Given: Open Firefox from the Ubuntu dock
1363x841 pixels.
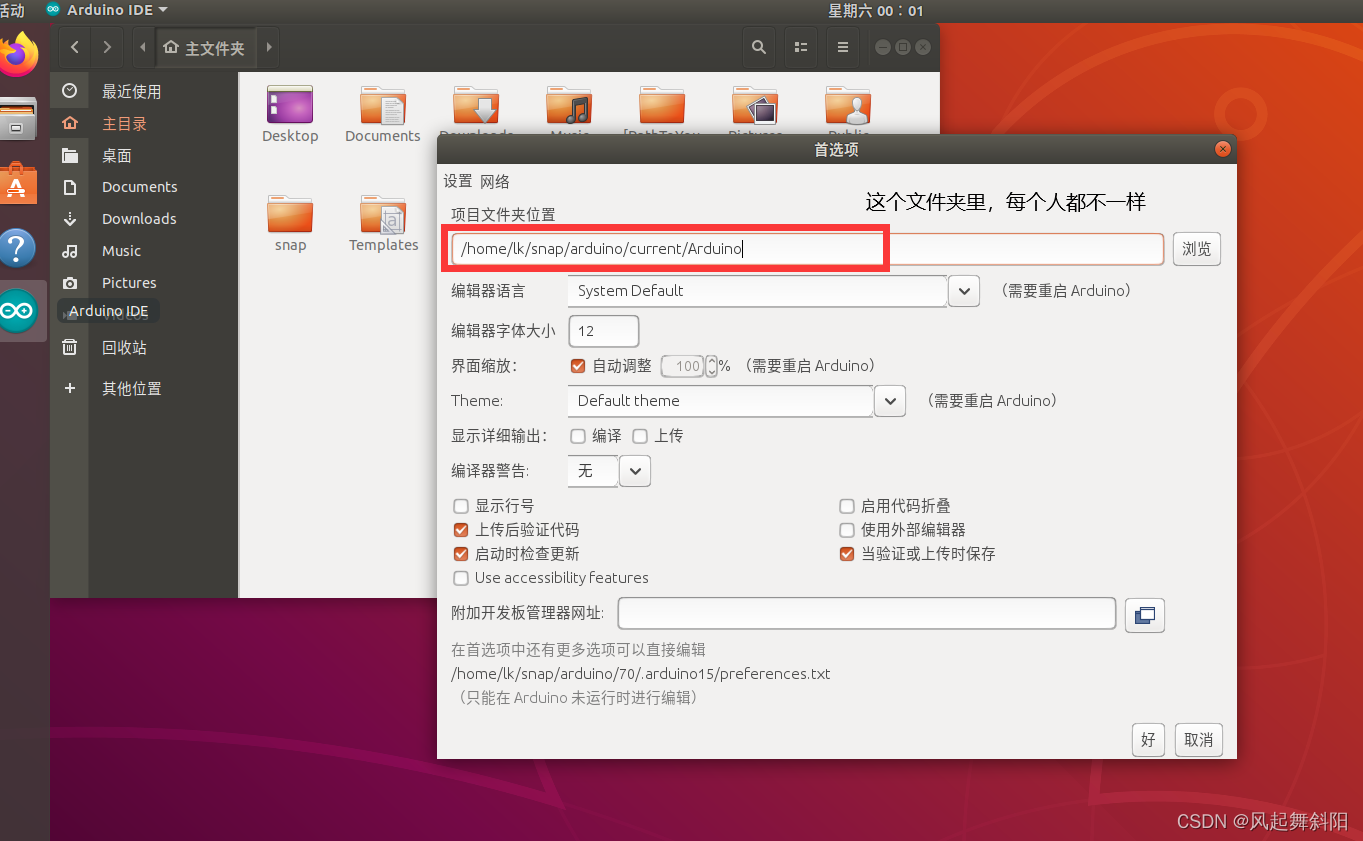Looking at the screenshot, I should 19,52.
